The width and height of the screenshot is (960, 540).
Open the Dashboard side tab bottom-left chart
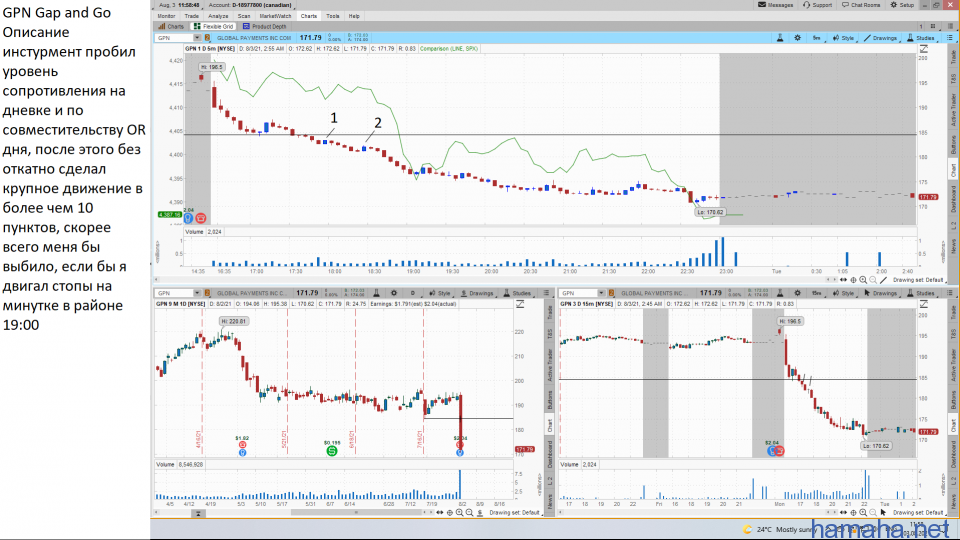550,455
